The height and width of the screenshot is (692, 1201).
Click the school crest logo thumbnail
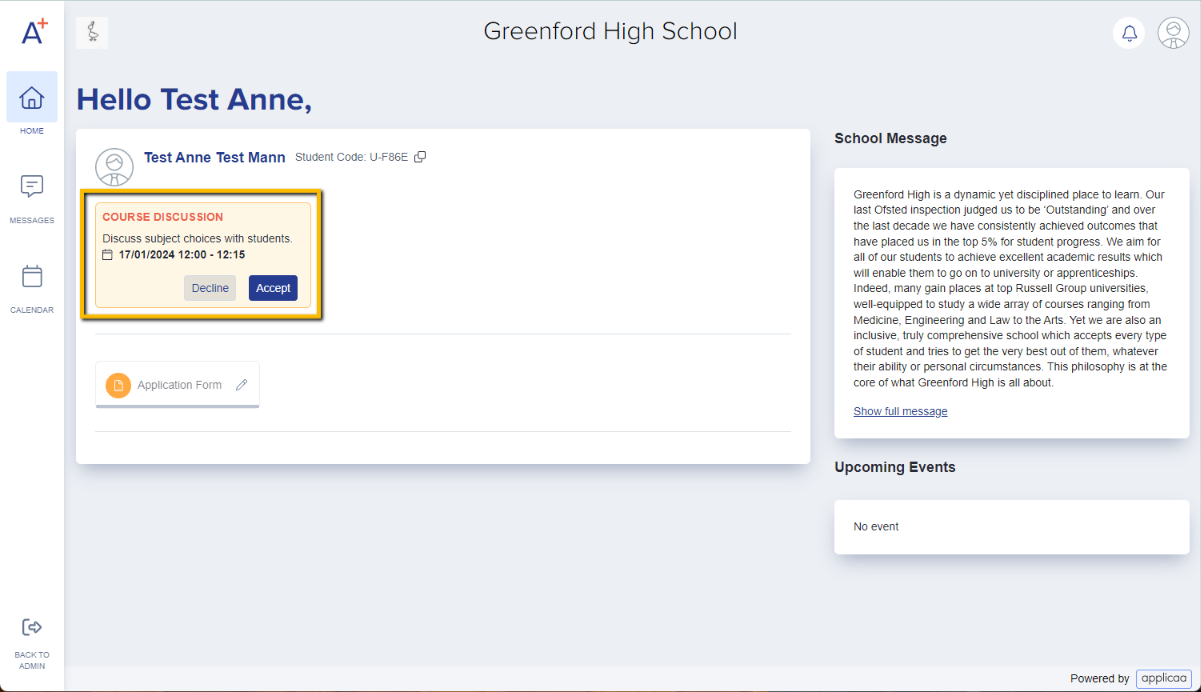coord(92,33)
